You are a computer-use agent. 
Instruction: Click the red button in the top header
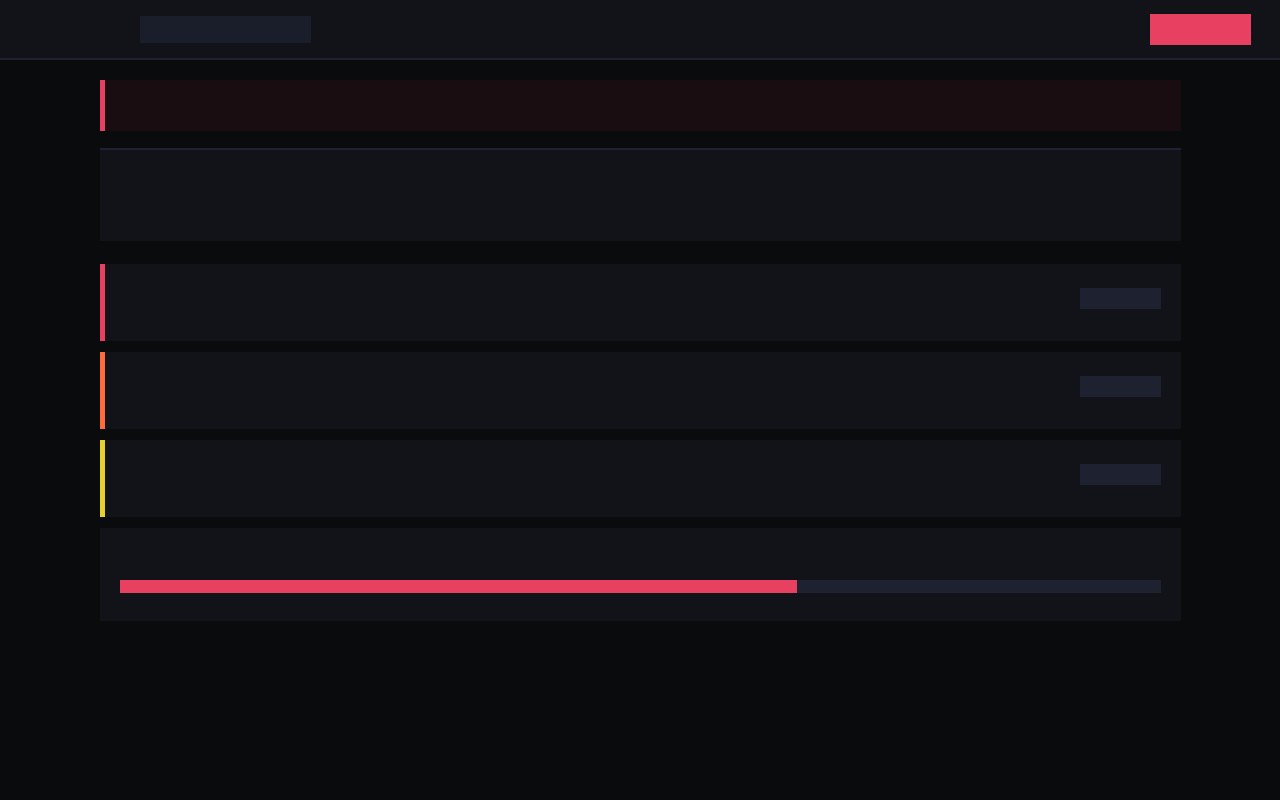pyautogui.click(x=1200, y=29)
